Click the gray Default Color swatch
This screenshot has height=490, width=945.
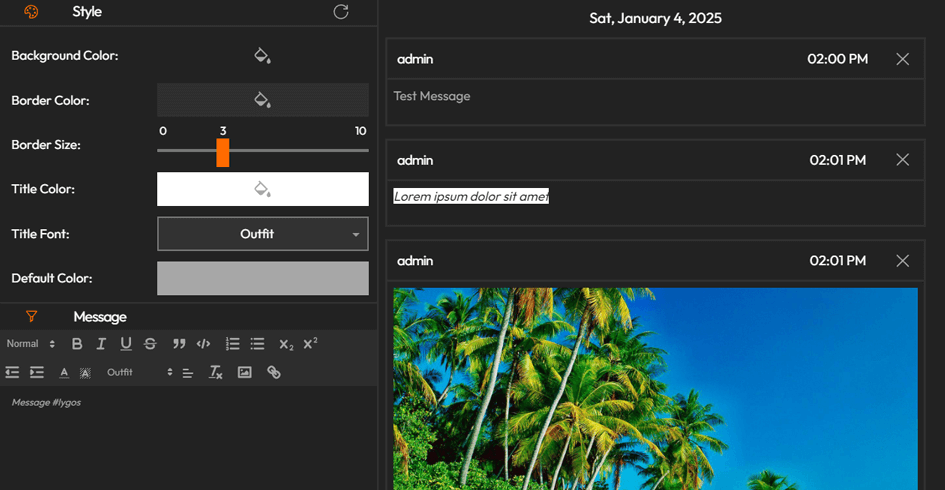click(x=263, y=278)
